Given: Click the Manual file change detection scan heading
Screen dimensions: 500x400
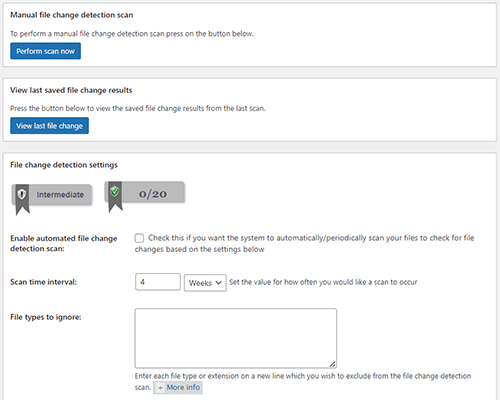Looking at the screenshot, I should 72,15.
